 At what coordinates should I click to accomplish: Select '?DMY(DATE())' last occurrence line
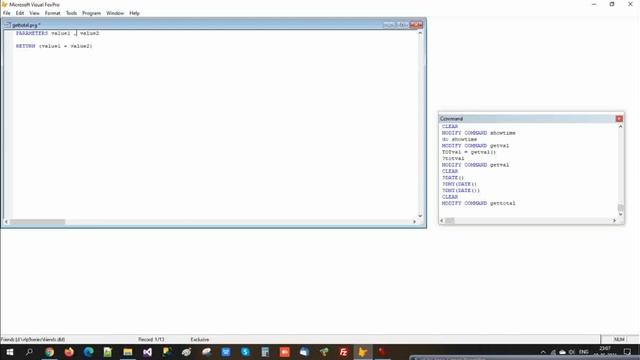pos(460,190)
